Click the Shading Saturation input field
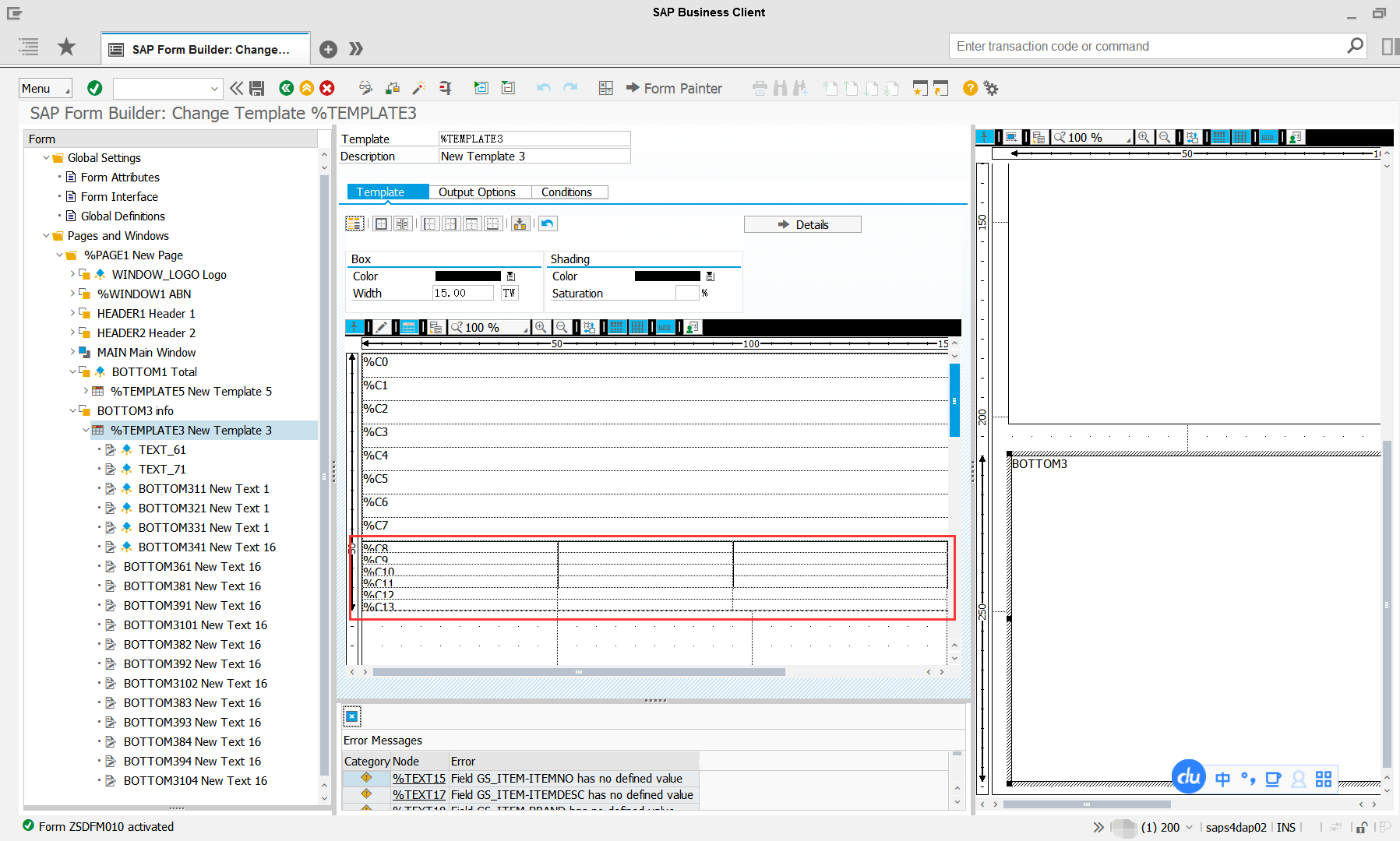This screenshot has height=841, width=1400. pyautogui.click(x=687, y=293)
